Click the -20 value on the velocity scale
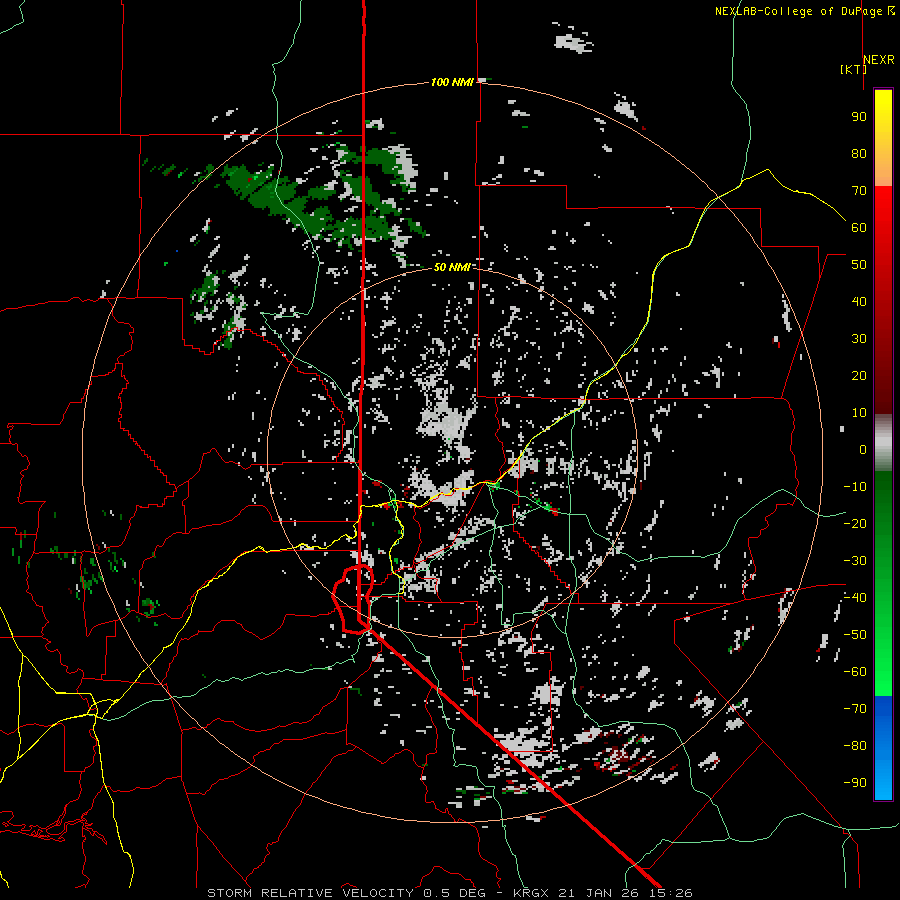The width and height of the screenshot is (900, 900). click(x=855, y=523)
